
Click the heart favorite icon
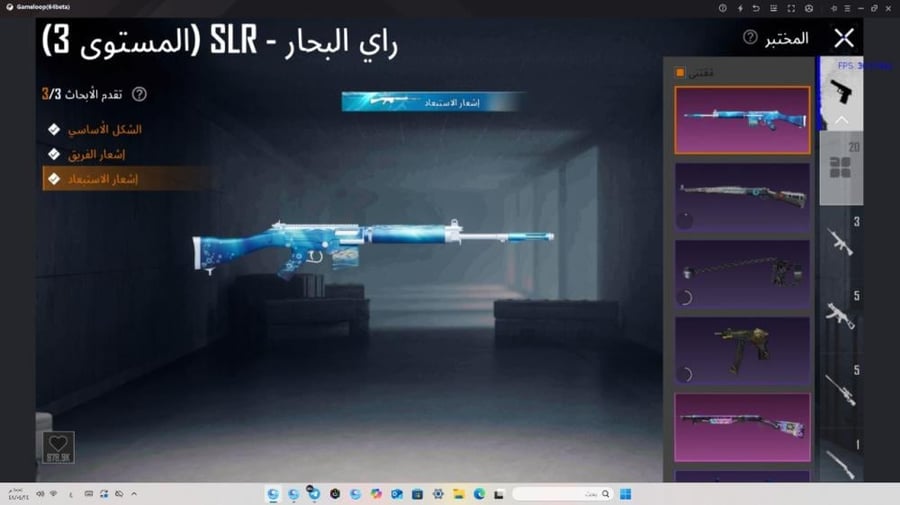[x=58, y=447]
